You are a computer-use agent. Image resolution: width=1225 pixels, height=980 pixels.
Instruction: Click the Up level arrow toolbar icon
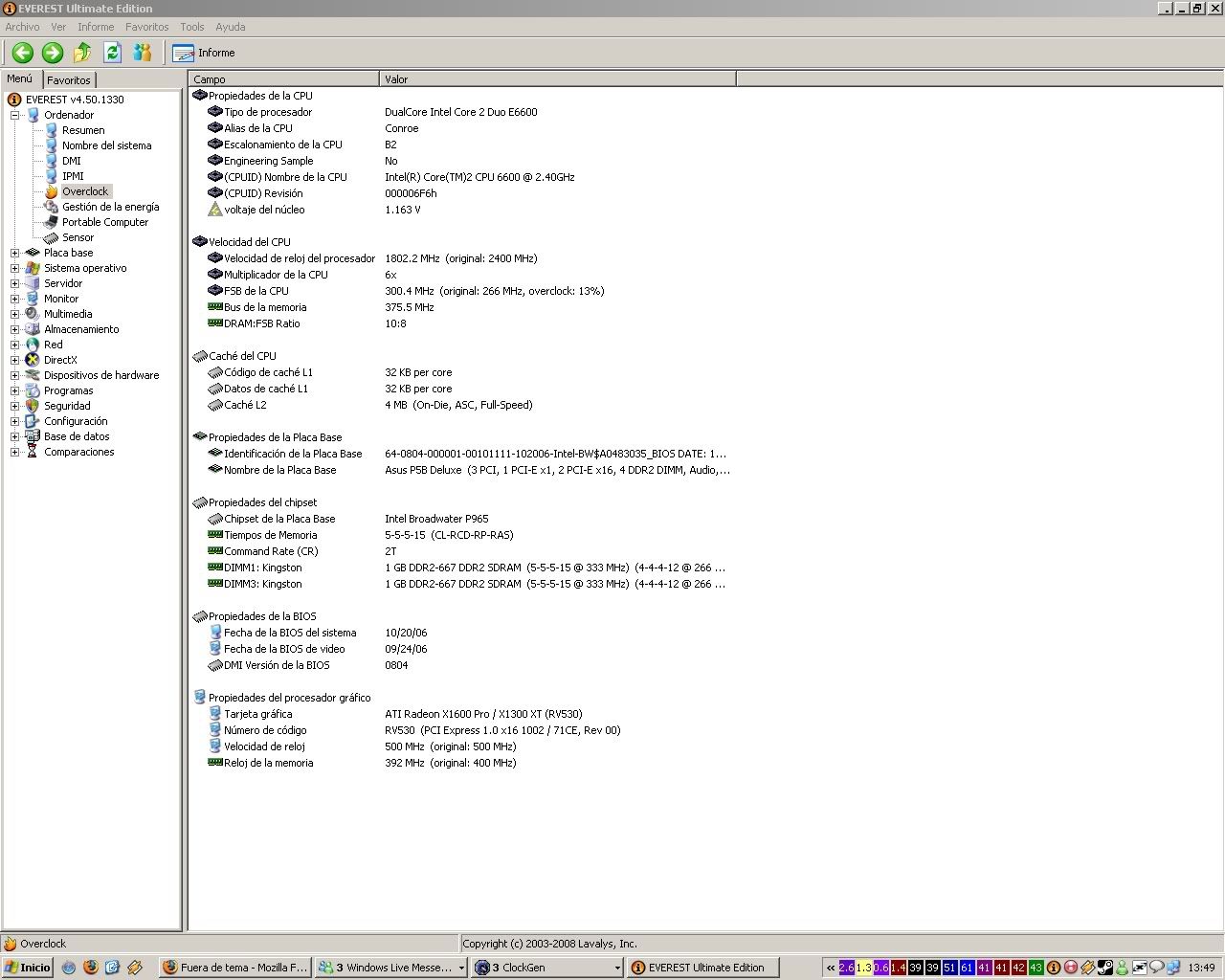click(x=82, y=53)
